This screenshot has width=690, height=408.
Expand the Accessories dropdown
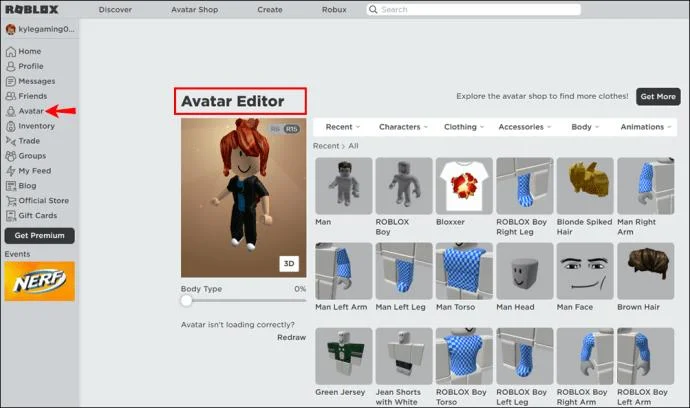point(525,127)
